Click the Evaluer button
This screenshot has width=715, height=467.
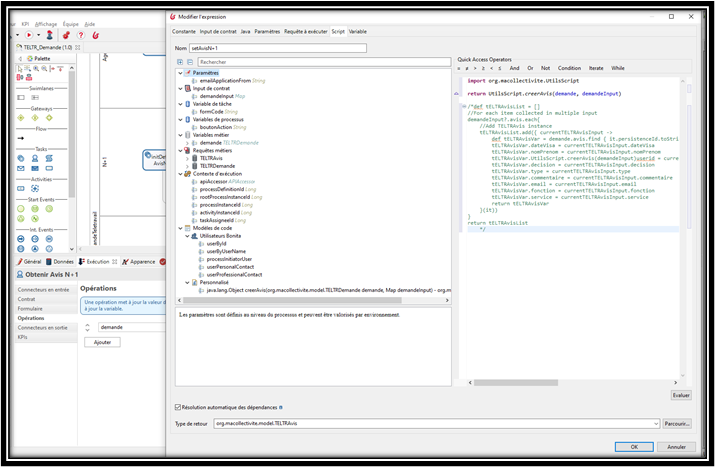tap(681, 395)
